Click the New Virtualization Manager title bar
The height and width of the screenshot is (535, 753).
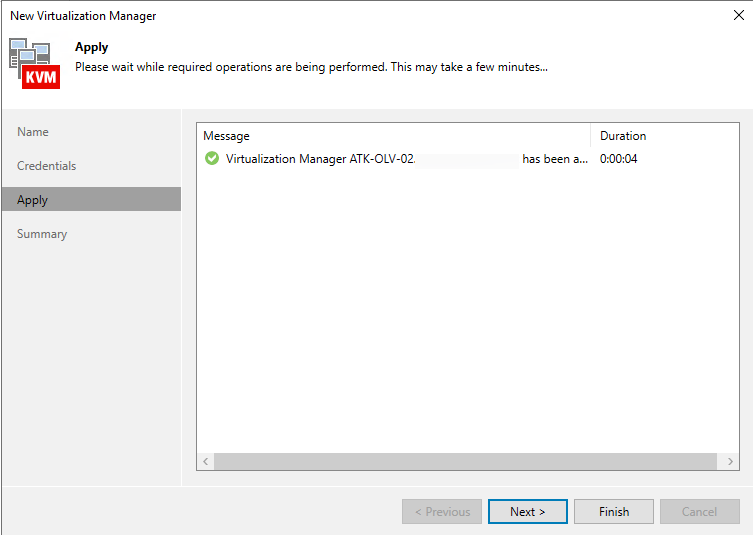click(300, 15)
